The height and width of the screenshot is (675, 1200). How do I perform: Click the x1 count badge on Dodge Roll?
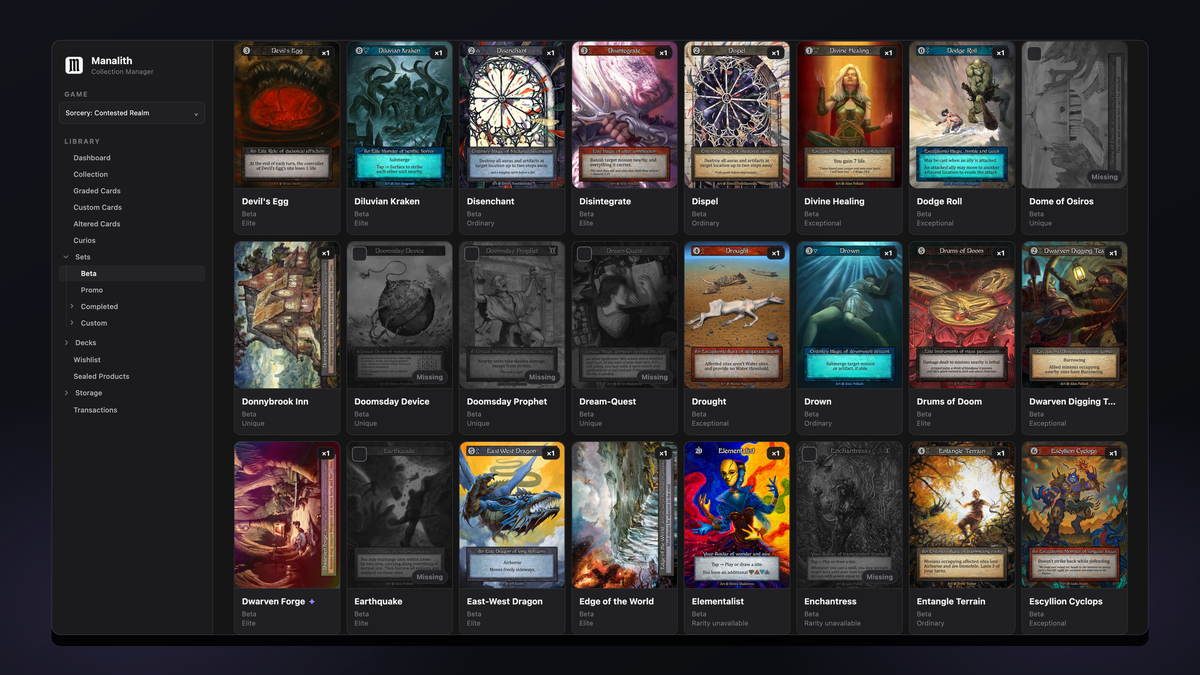pyautogui.click(x=1001, y=53)
